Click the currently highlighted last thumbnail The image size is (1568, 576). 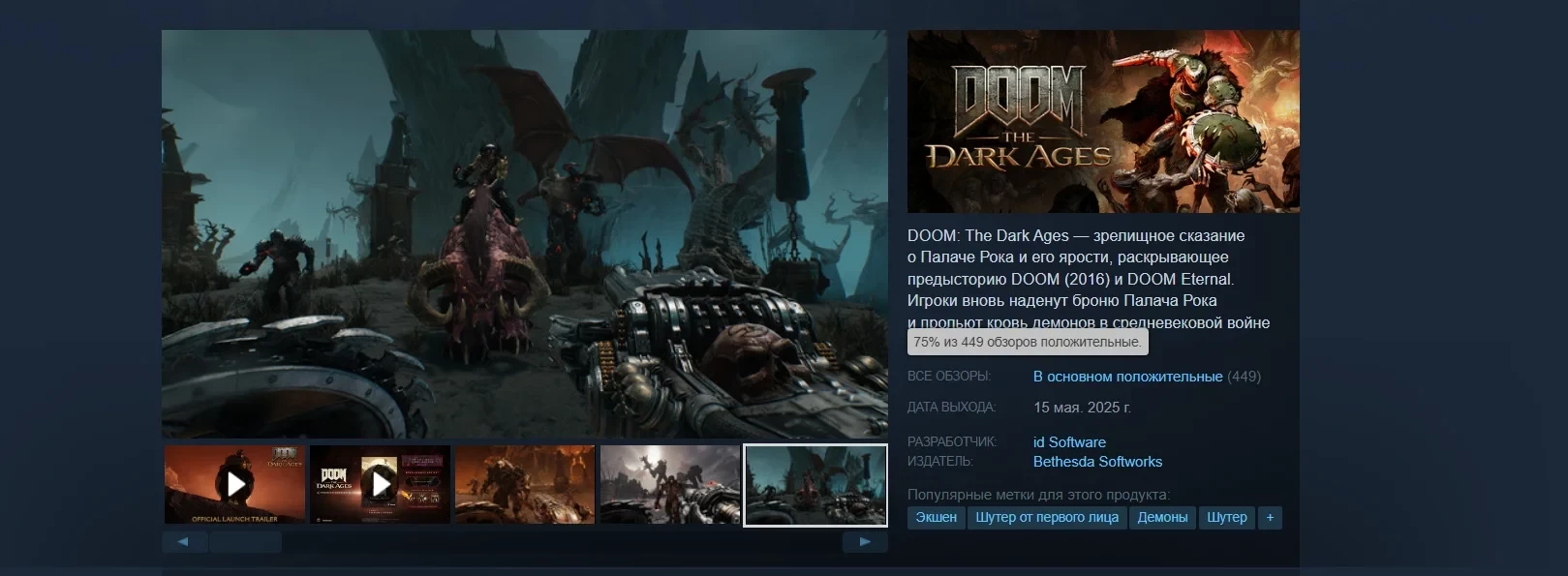click(815, 484)
